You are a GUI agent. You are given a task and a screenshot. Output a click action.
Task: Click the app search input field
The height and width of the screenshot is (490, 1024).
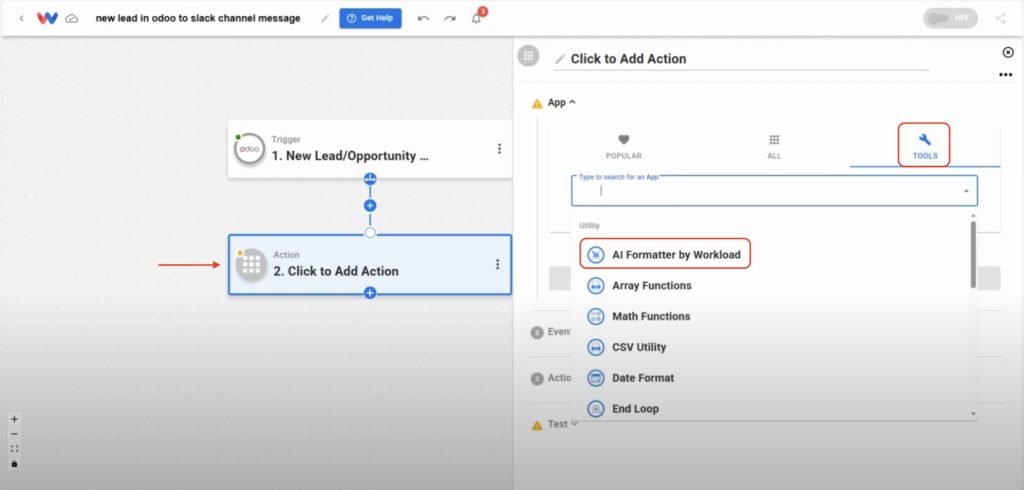tap(774, 191)
